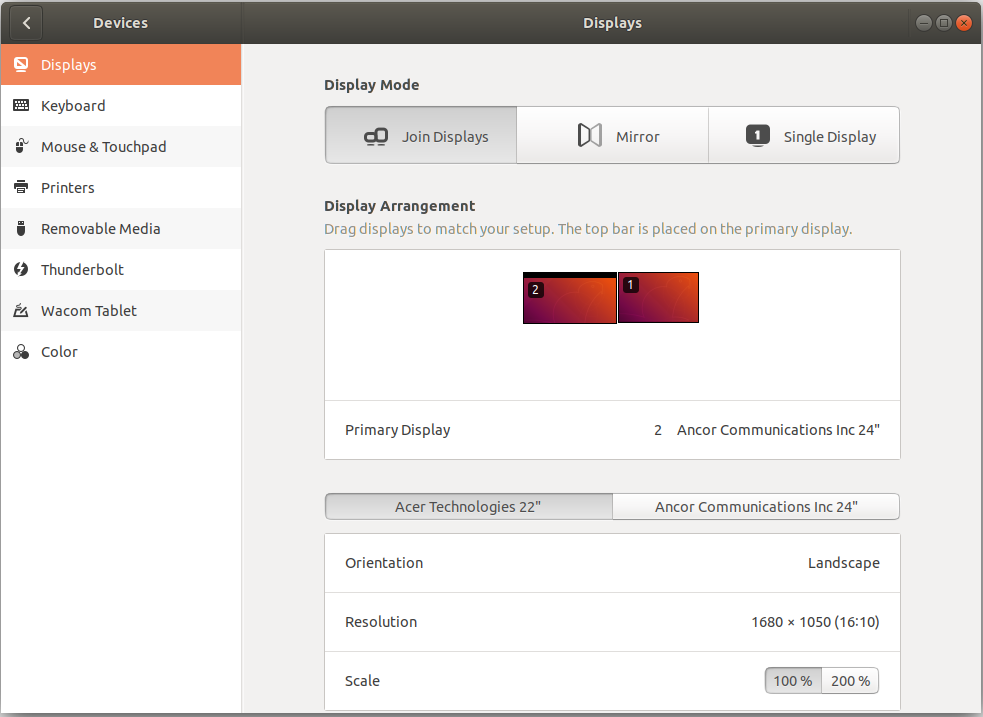Open Removable Media settings
The width and height of the screenshot is (983, 717).
click(x=121, y=228)
